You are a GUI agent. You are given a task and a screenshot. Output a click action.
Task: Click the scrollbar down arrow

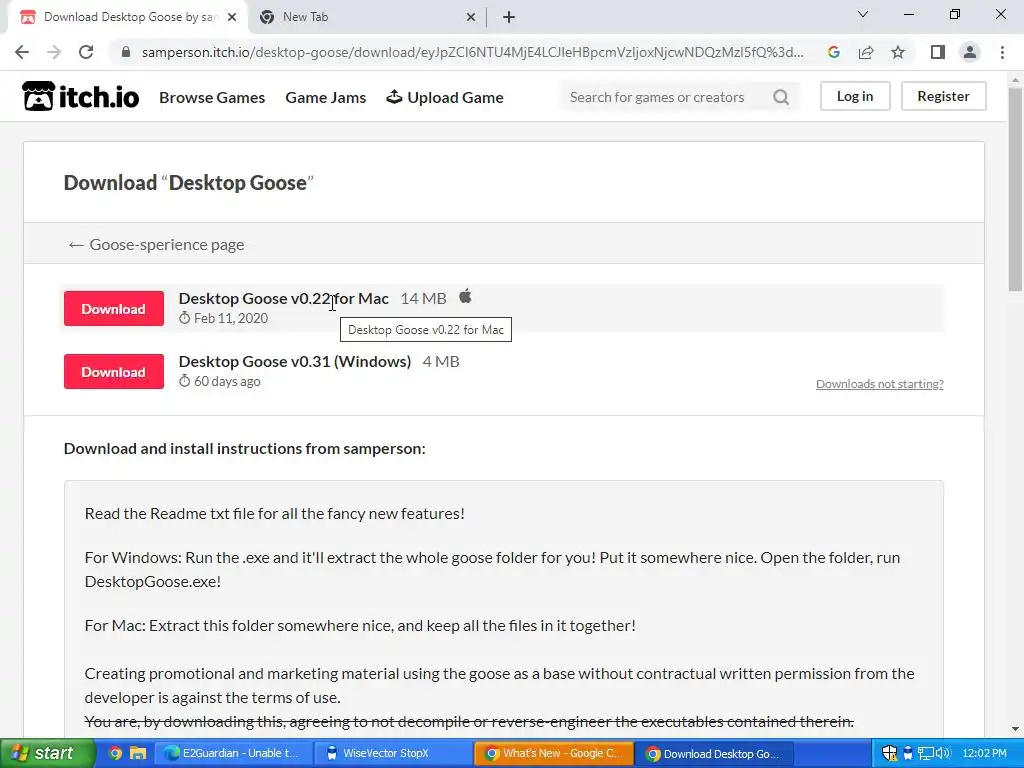point(1015,729)
